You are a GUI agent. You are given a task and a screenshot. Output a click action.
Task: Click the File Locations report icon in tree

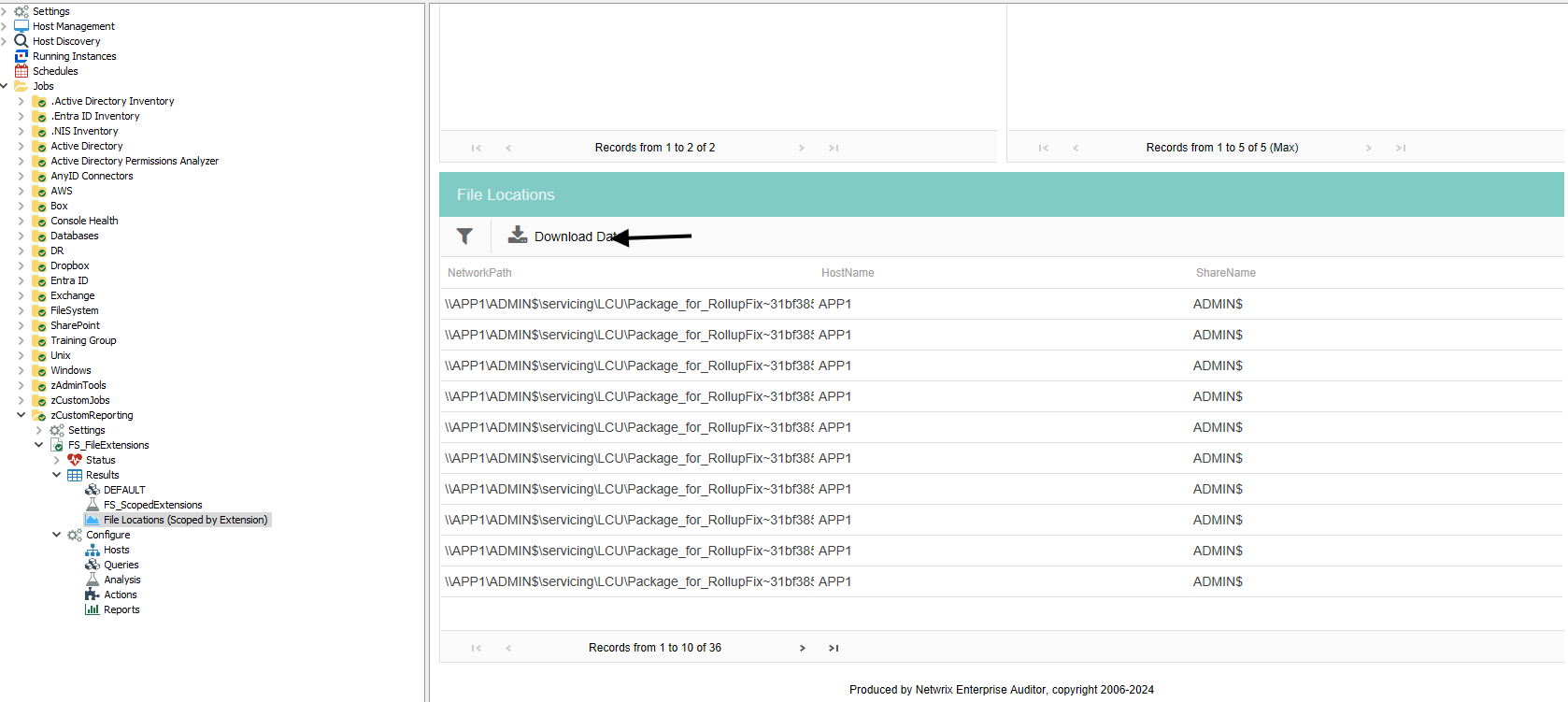click(93, 520)
